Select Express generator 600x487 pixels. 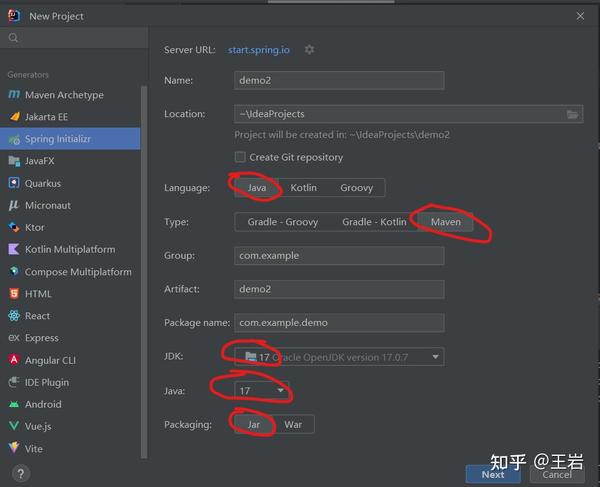[x=70, y=338]
